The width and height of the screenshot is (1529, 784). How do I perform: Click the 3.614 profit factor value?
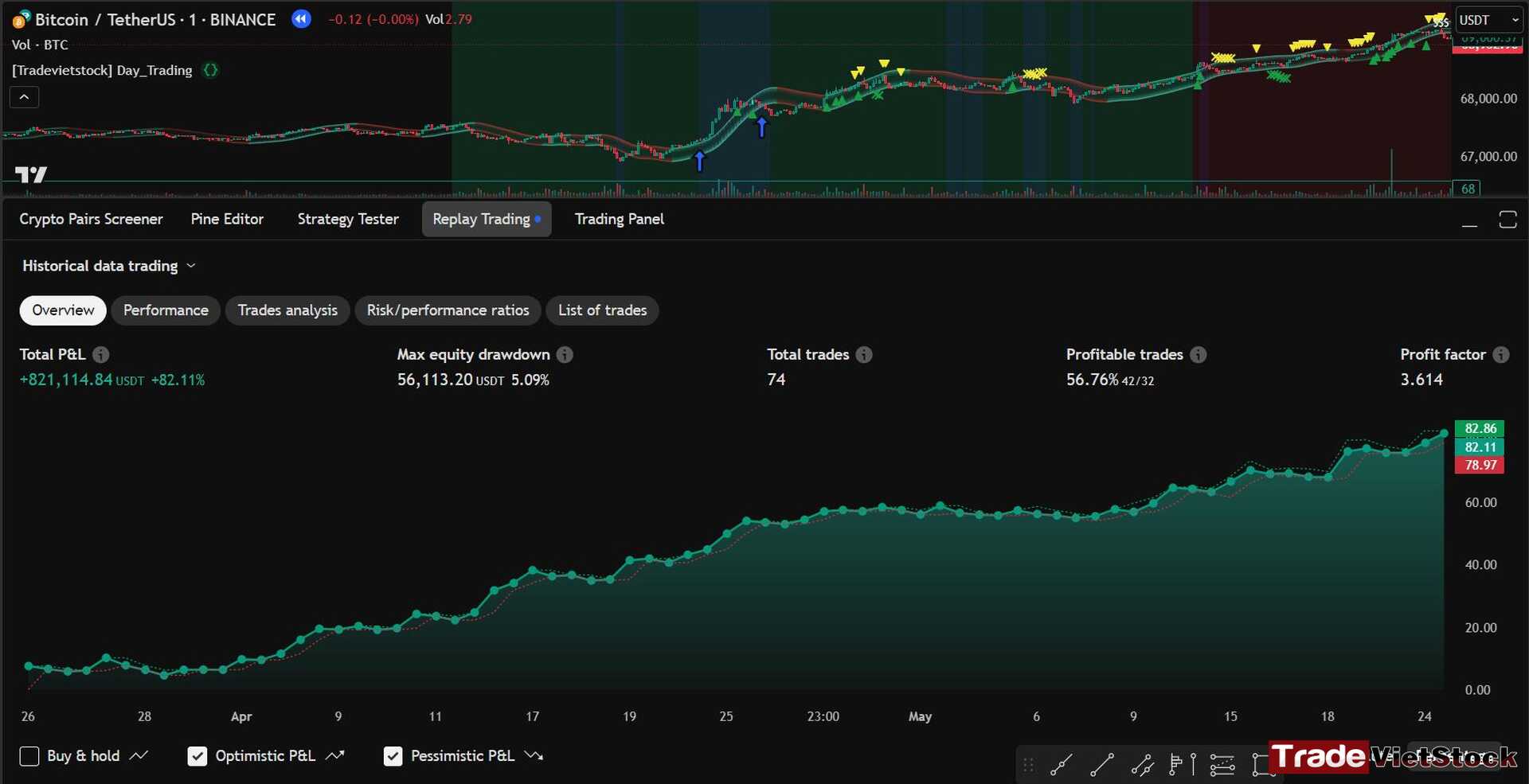pos(1421,380)
